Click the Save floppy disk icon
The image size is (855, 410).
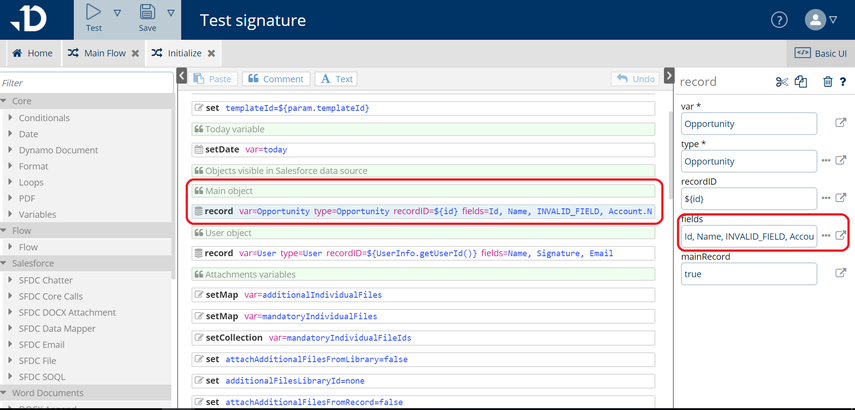coord(147,13)
